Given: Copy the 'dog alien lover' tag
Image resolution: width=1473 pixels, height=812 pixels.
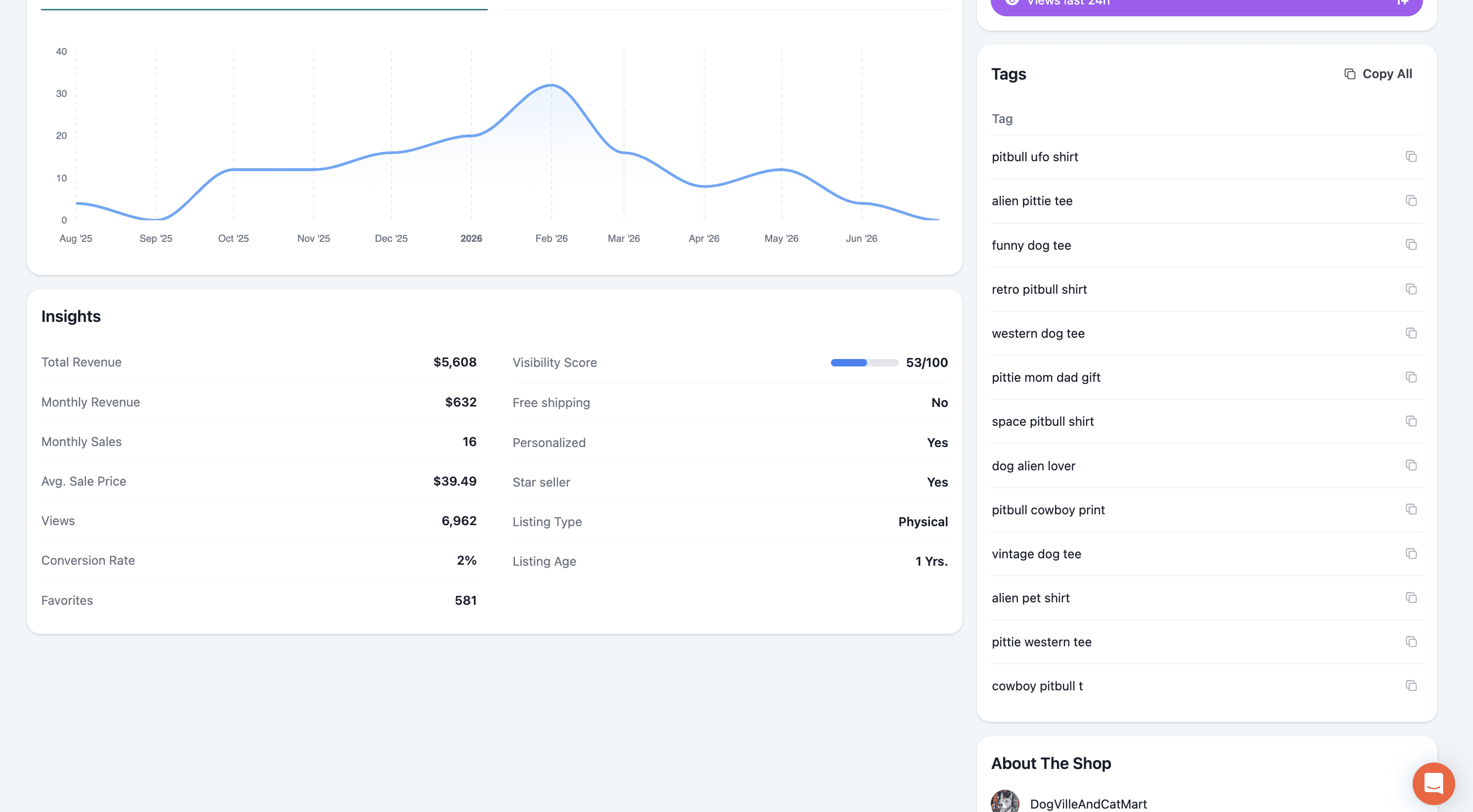Looking at the screenshot, I should coord(1411,465).
